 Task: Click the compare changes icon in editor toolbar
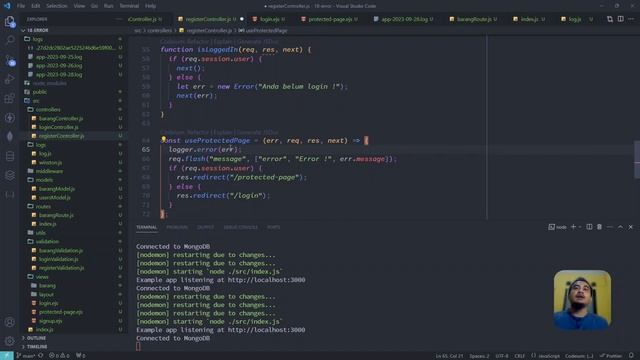pyautogui.click(x=610, y=19)
